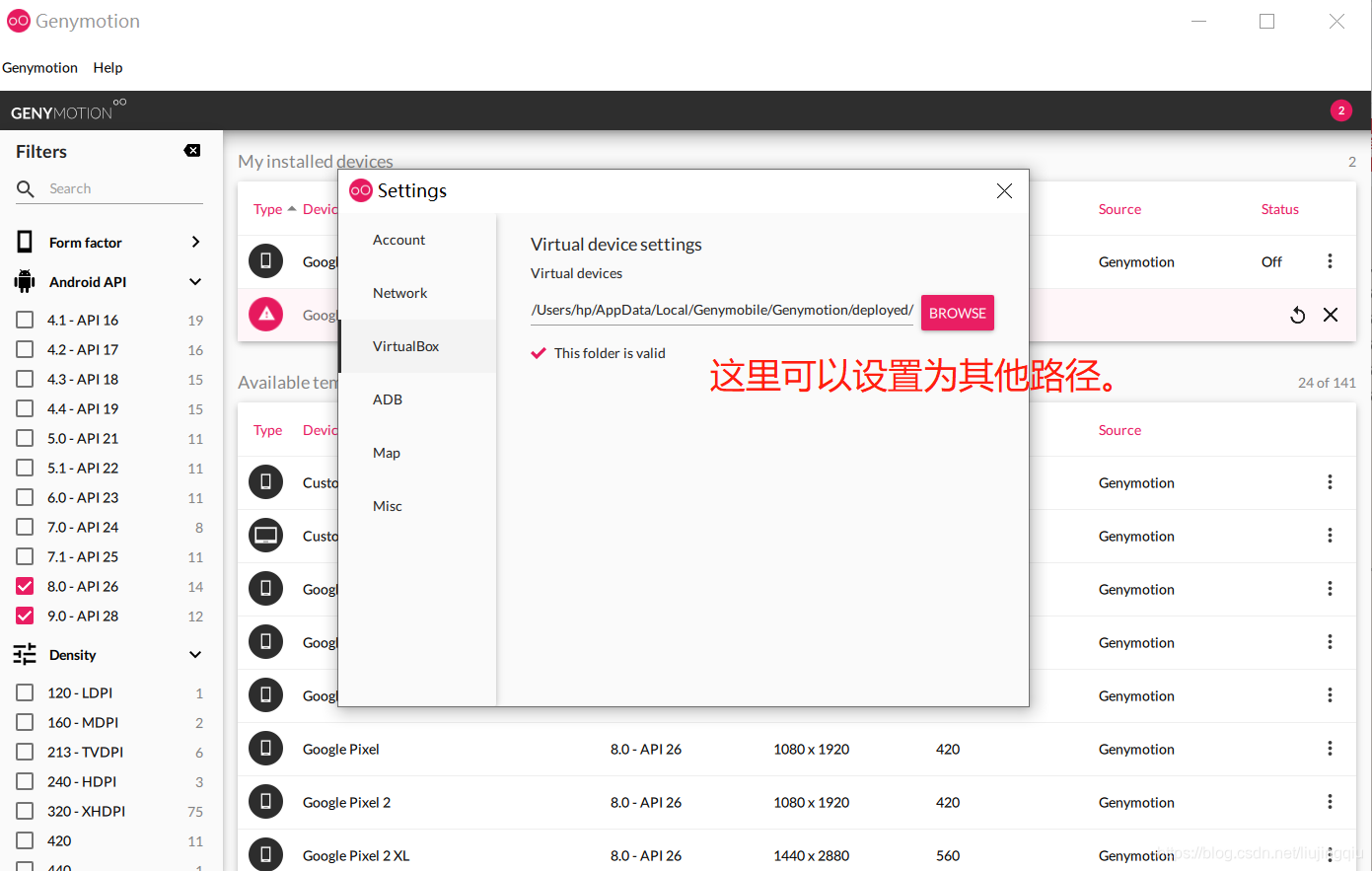Check the 4.1 - API 16 filter
1372x871 pixels.
[x=25, y=320]
